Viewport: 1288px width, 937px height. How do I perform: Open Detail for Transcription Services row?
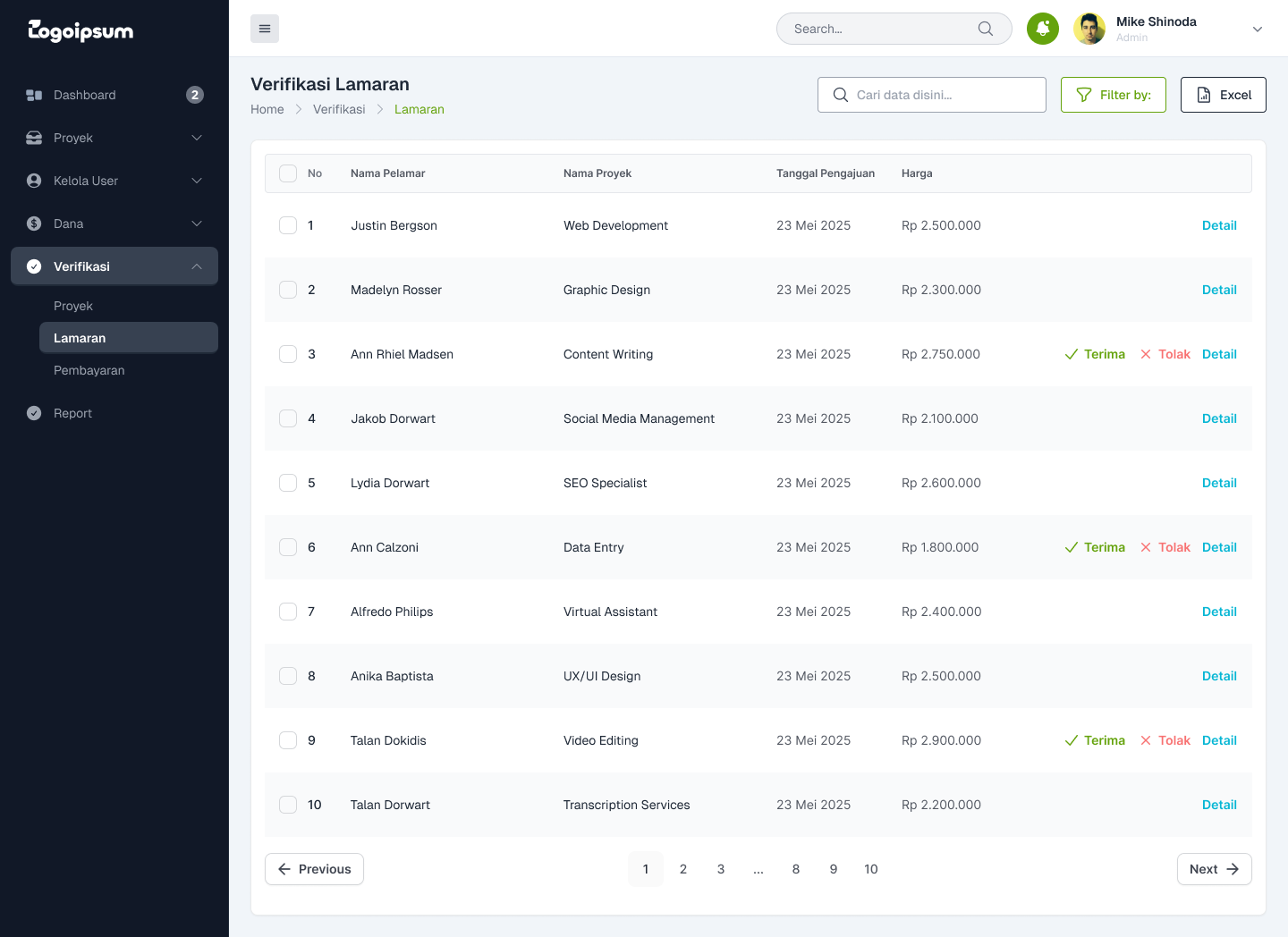(1219, 805)
